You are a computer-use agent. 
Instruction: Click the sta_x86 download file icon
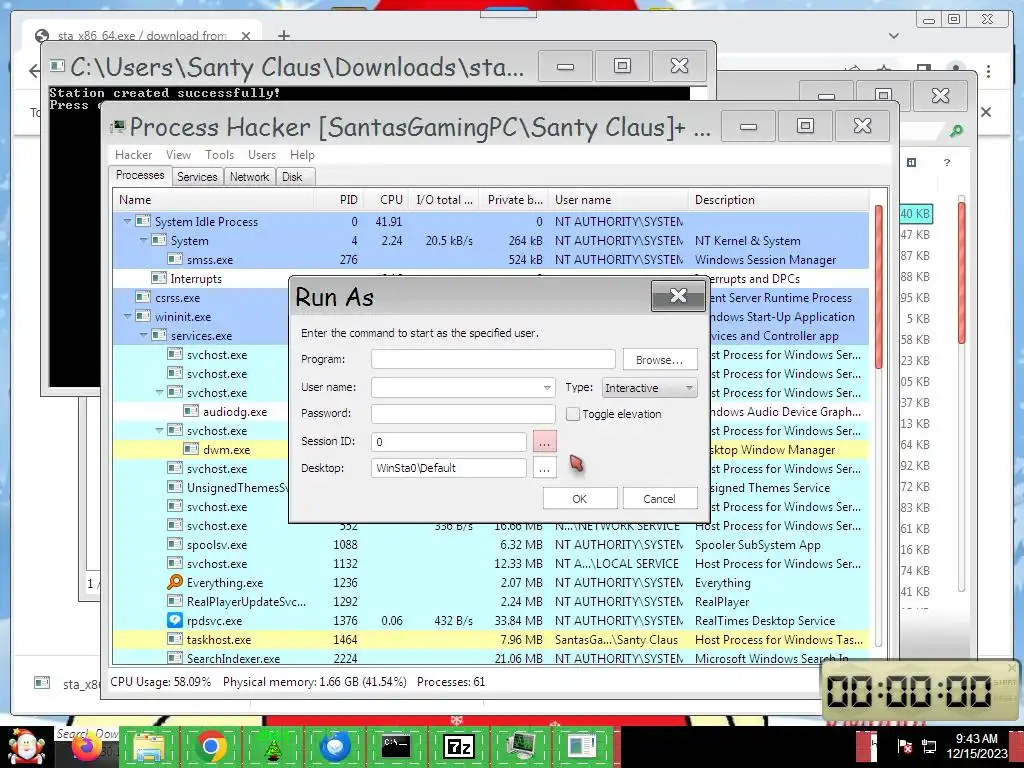tap(42, 682)
